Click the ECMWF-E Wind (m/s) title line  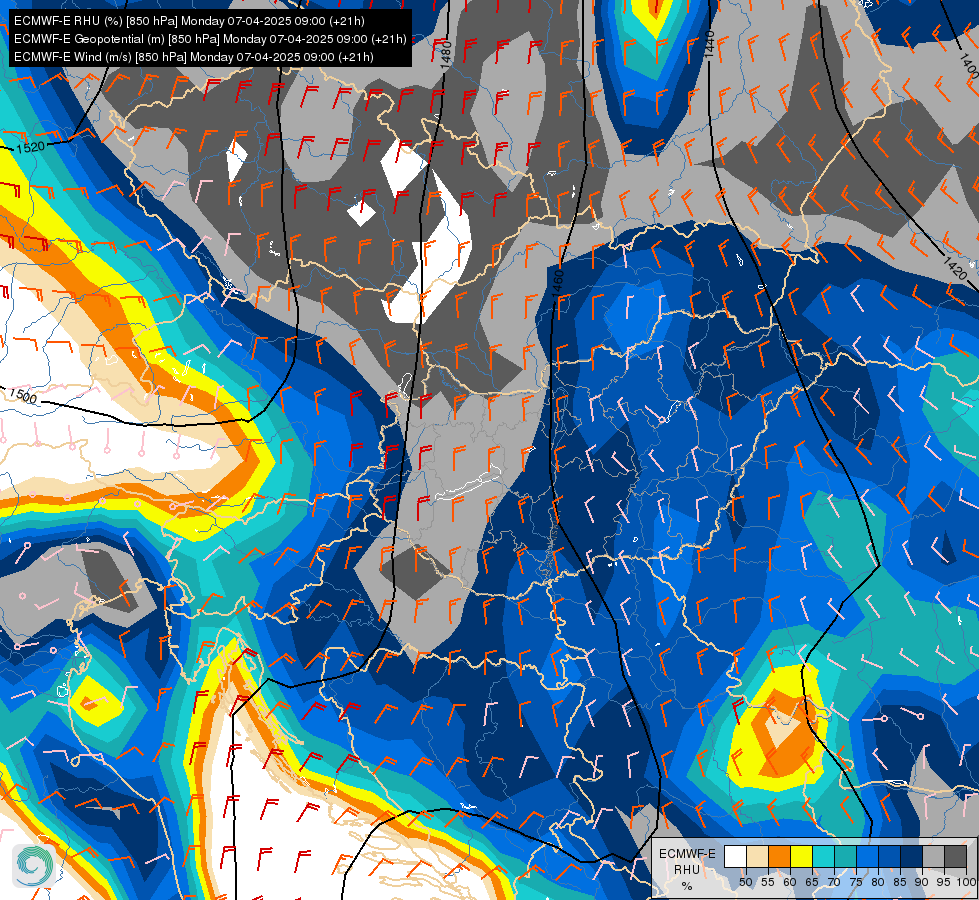click(194, 57)
